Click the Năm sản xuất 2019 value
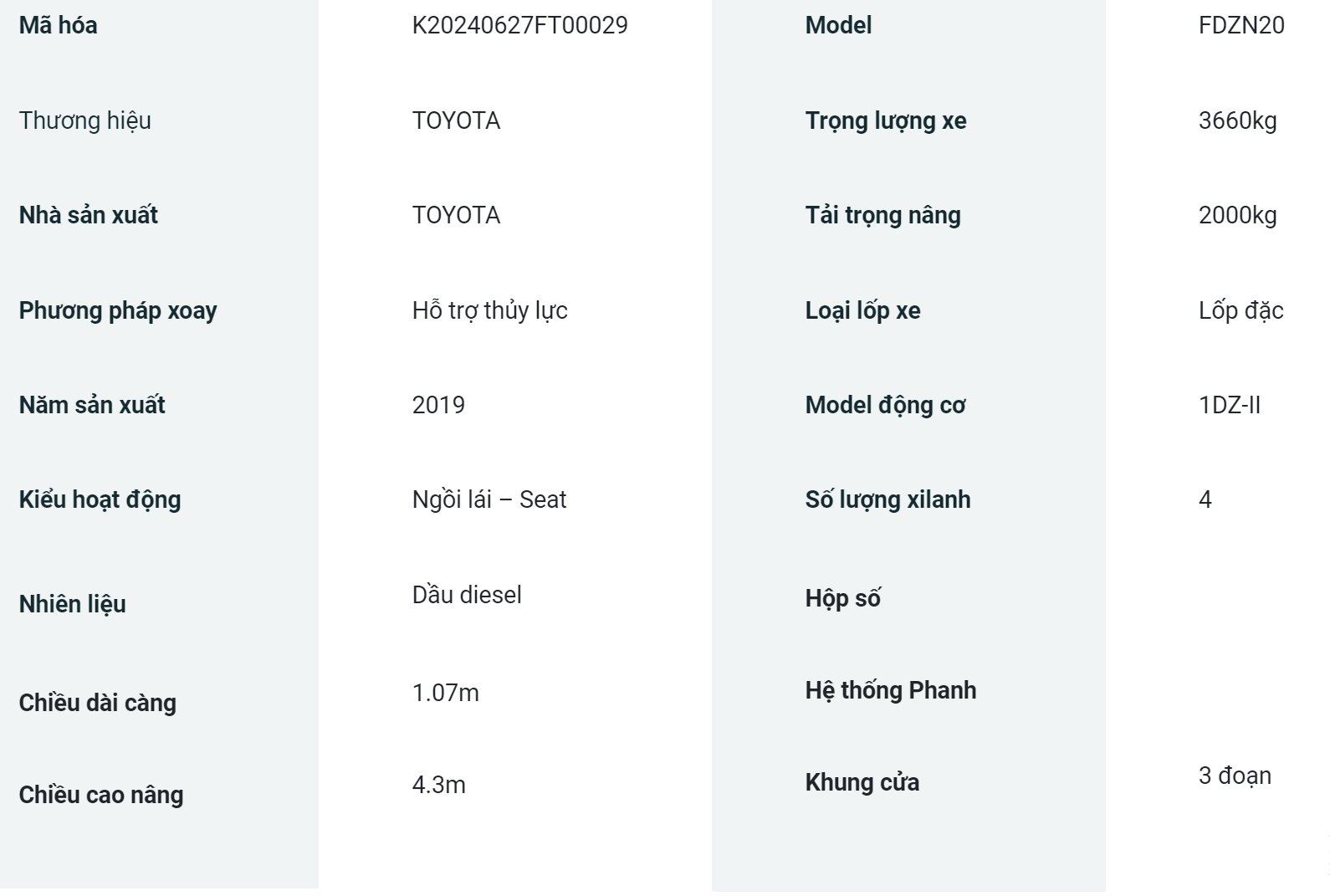Image resolution: width=1330 pixels, height=896 pixels. tap(438, 405)
